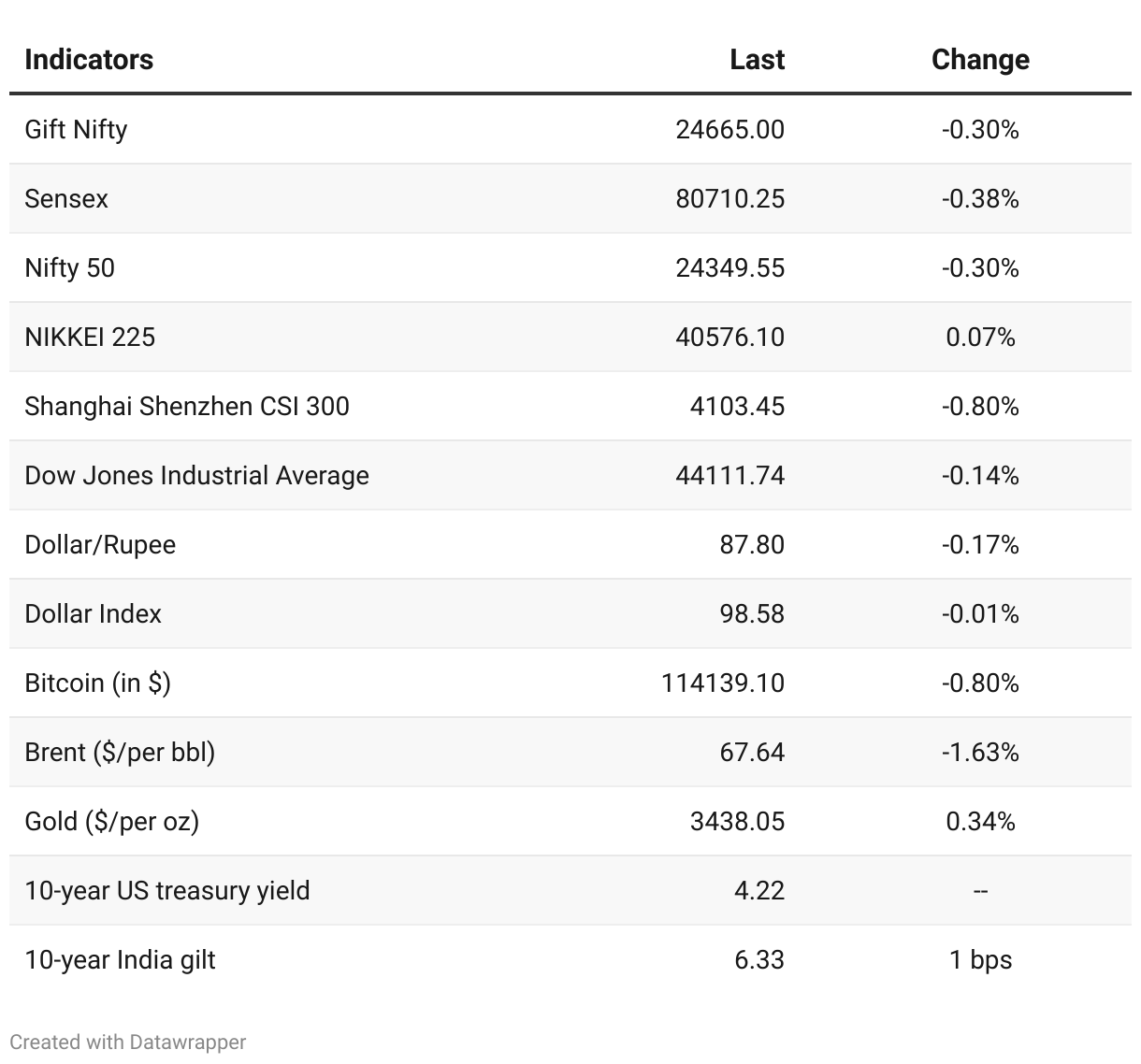This screenshot has height=1064, width=1141.
Task: Click the 10-year India gilt label
Action: (x=120, y=959)
